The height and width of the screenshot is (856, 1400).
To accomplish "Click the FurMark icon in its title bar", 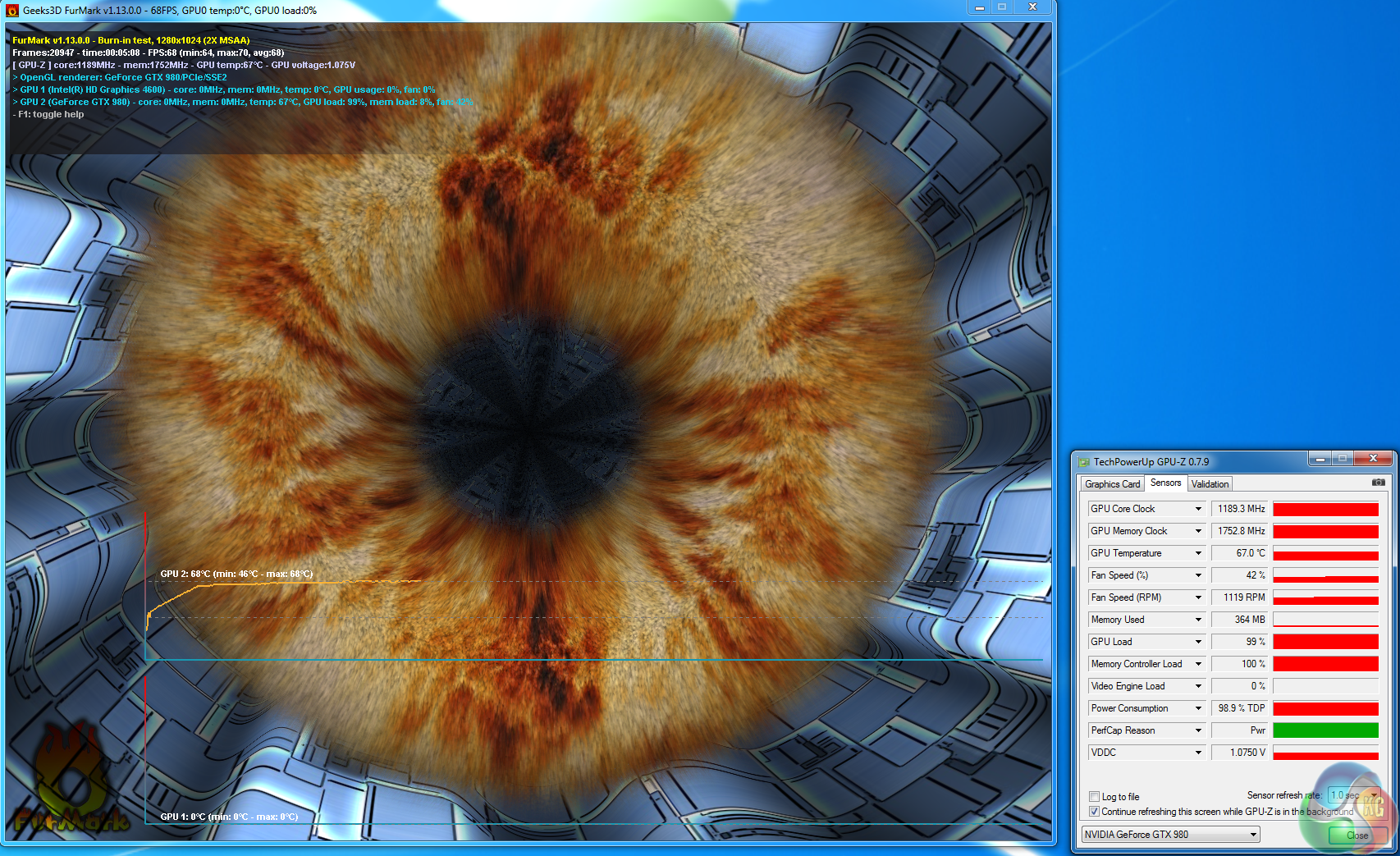I will point(12,11).
